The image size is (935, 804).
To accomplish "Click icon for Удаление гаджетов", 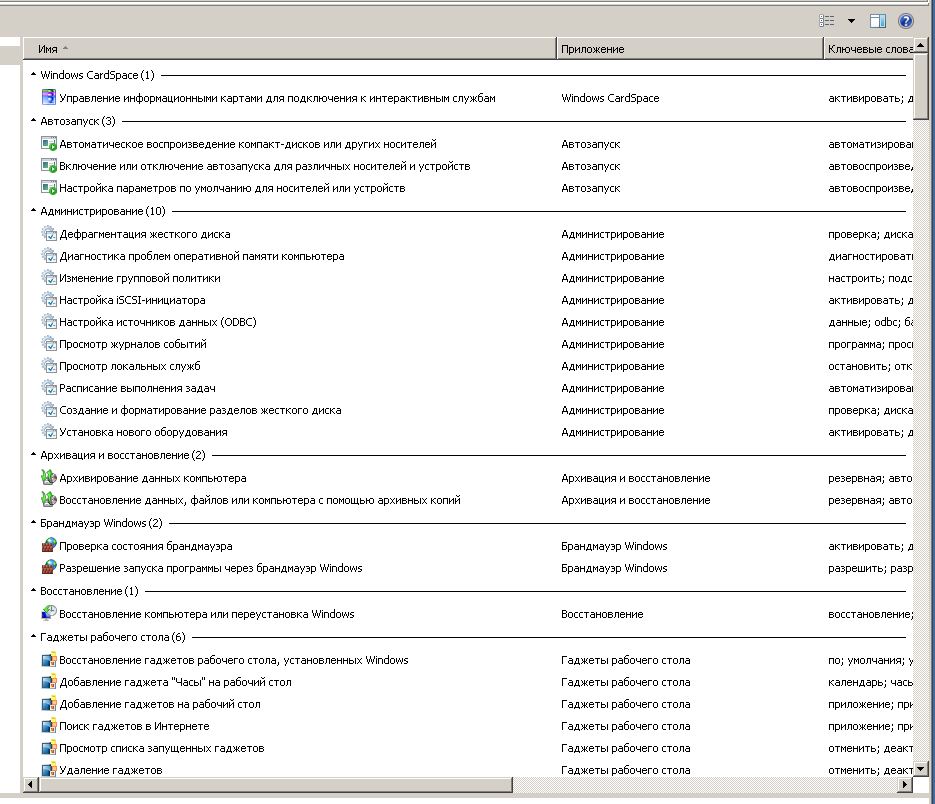I will [x=49, y=770].
